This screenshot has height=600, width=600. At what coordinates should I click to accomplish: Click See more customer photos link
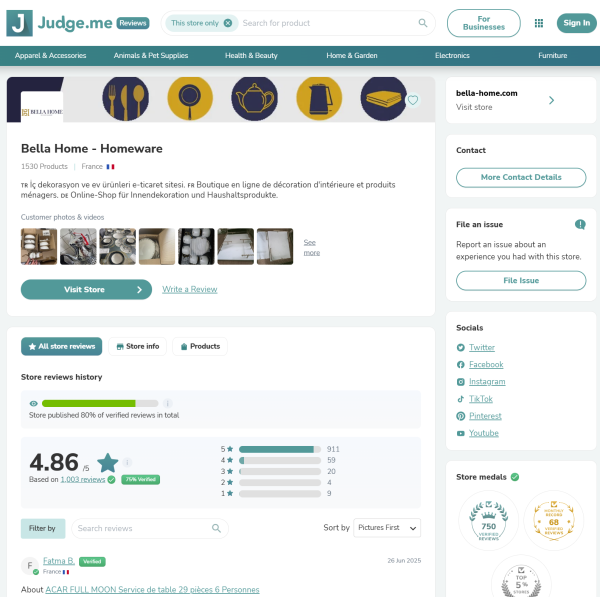[x=311, y=248]
